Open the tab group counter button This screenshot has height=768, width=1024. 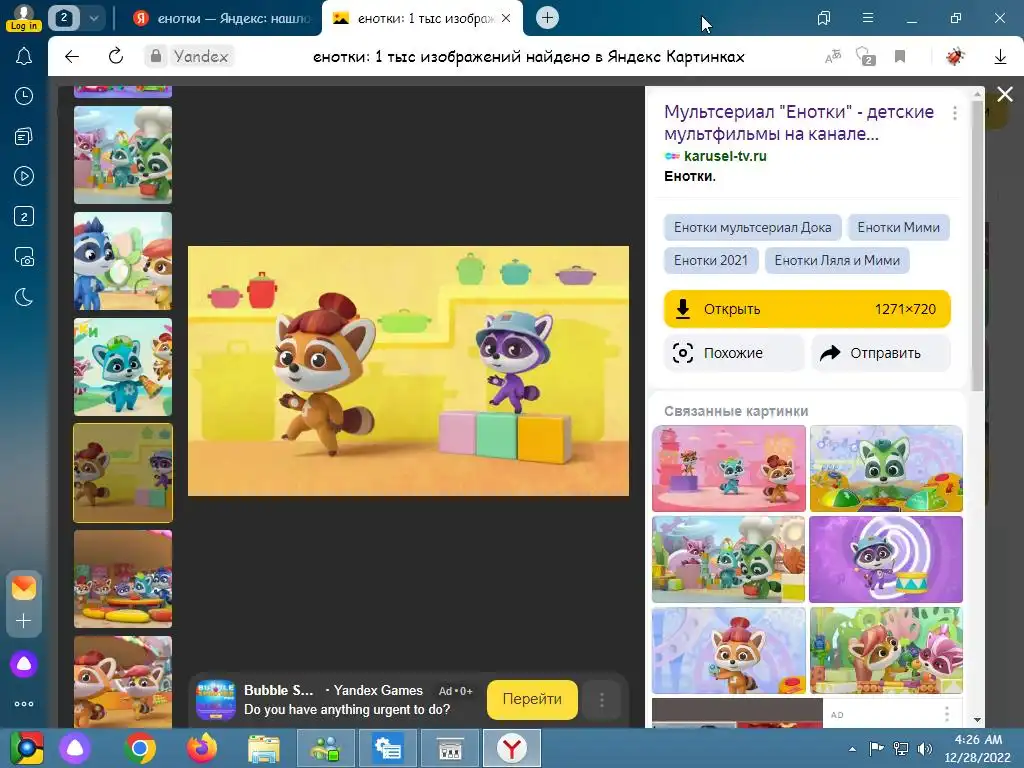tap(64, 18)
